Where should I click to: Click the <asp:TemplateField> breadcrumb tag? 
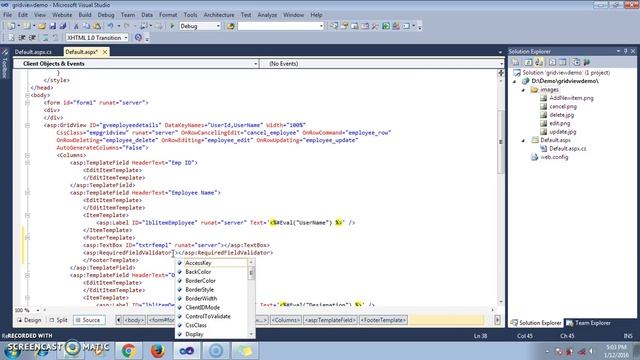pos(330,320)
